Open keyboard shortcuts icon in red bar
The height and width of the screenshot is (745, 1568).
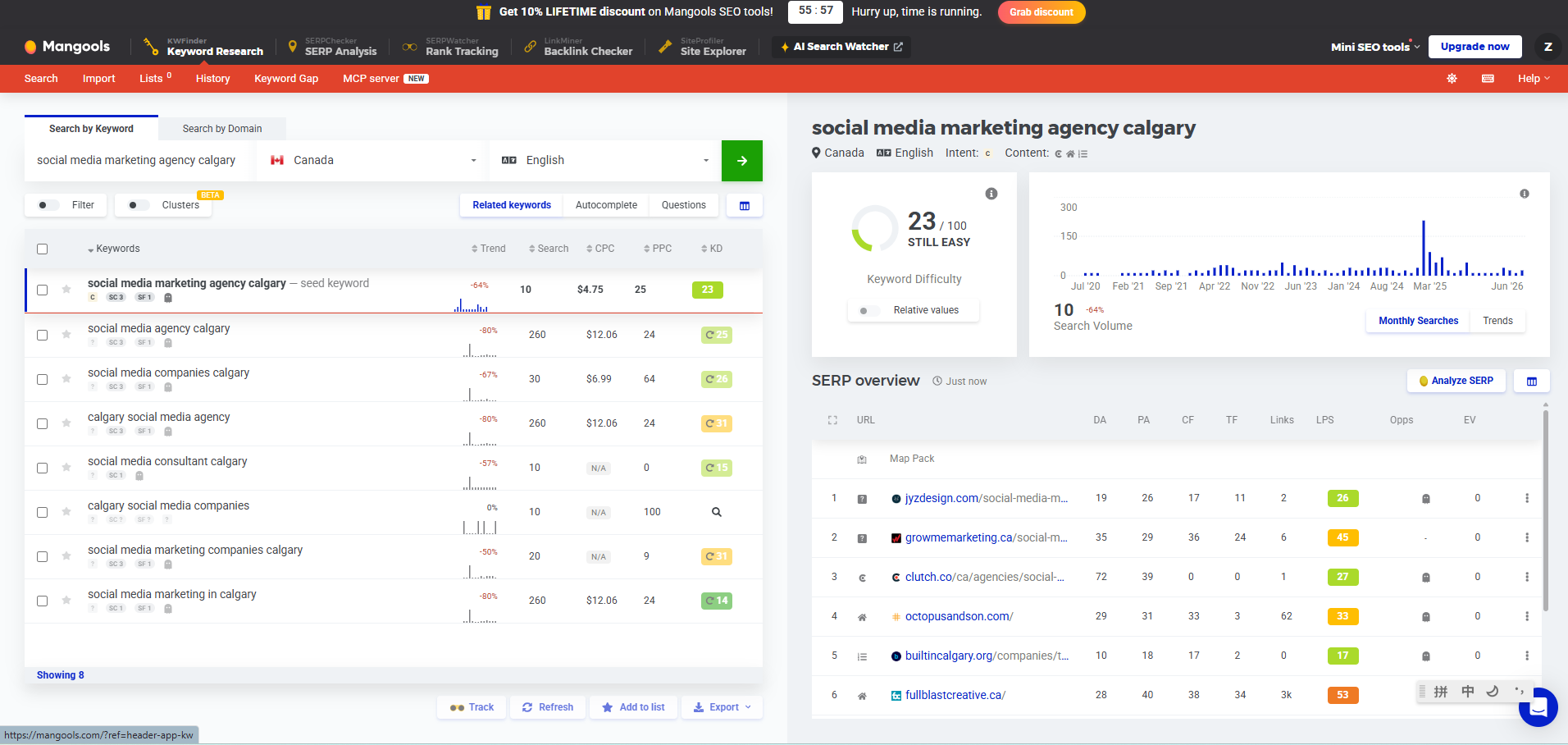coord(1488,79)
